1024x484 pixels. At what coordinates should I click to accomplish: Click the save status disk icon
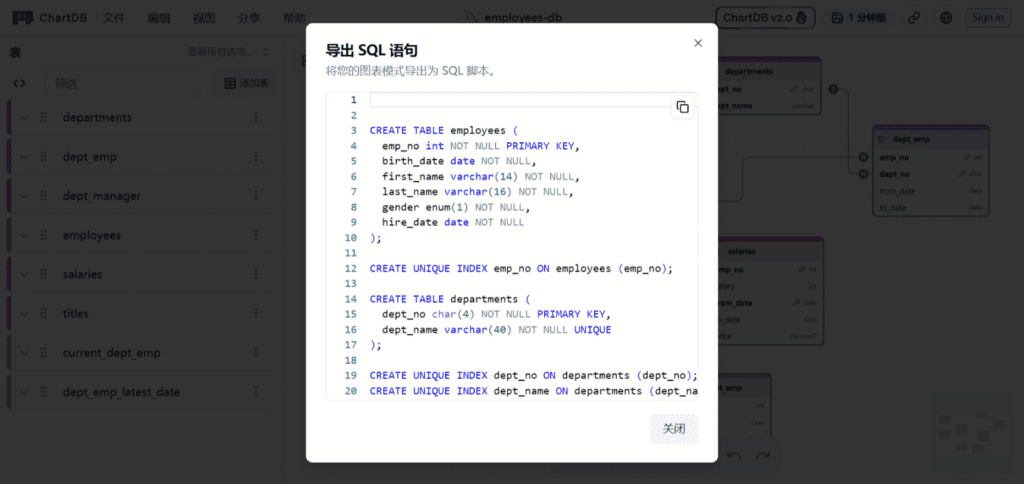point(837,18)
